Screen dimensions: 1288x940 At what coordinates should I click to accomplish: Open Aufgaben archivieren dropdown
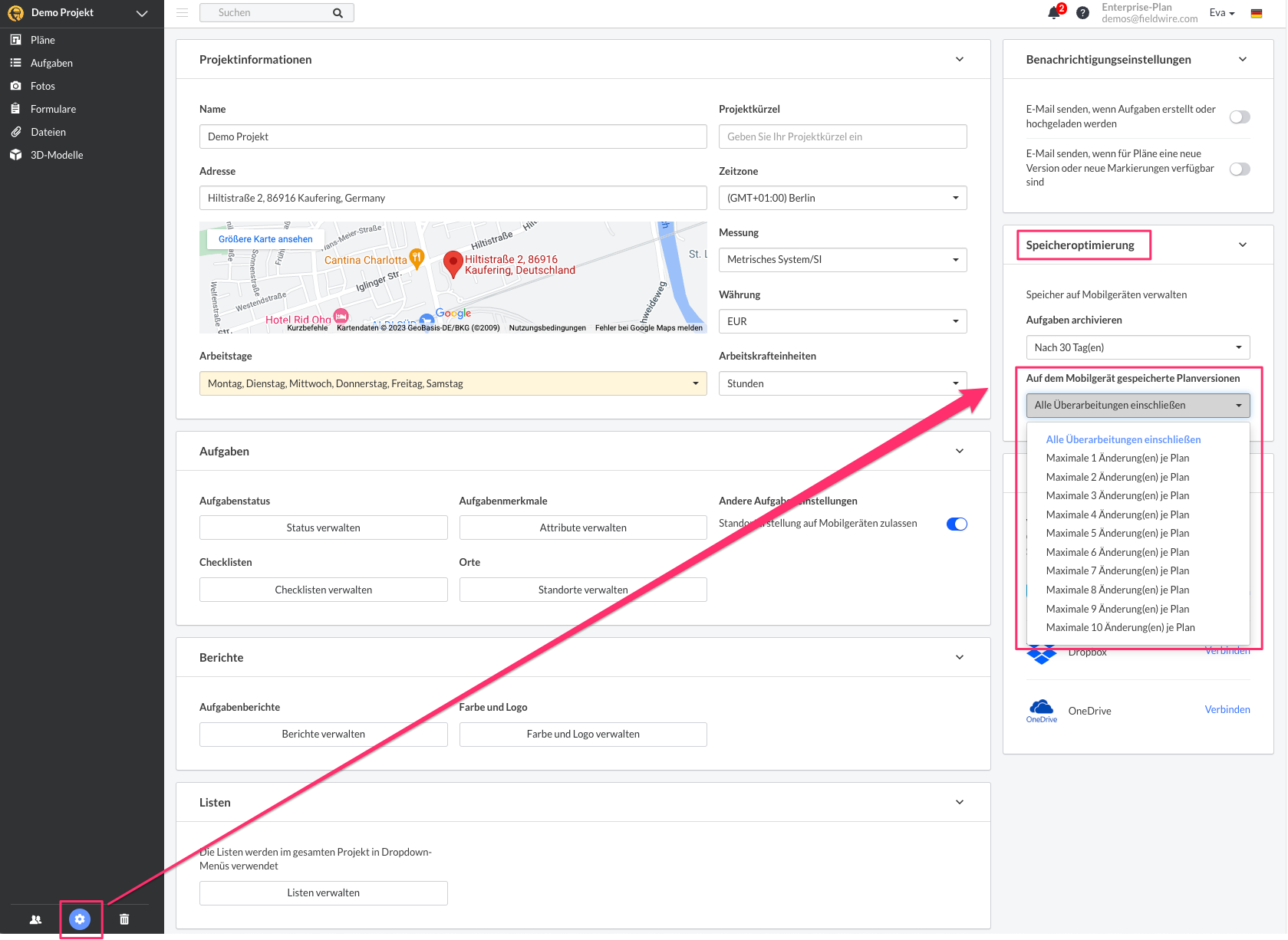point(1138,347)
